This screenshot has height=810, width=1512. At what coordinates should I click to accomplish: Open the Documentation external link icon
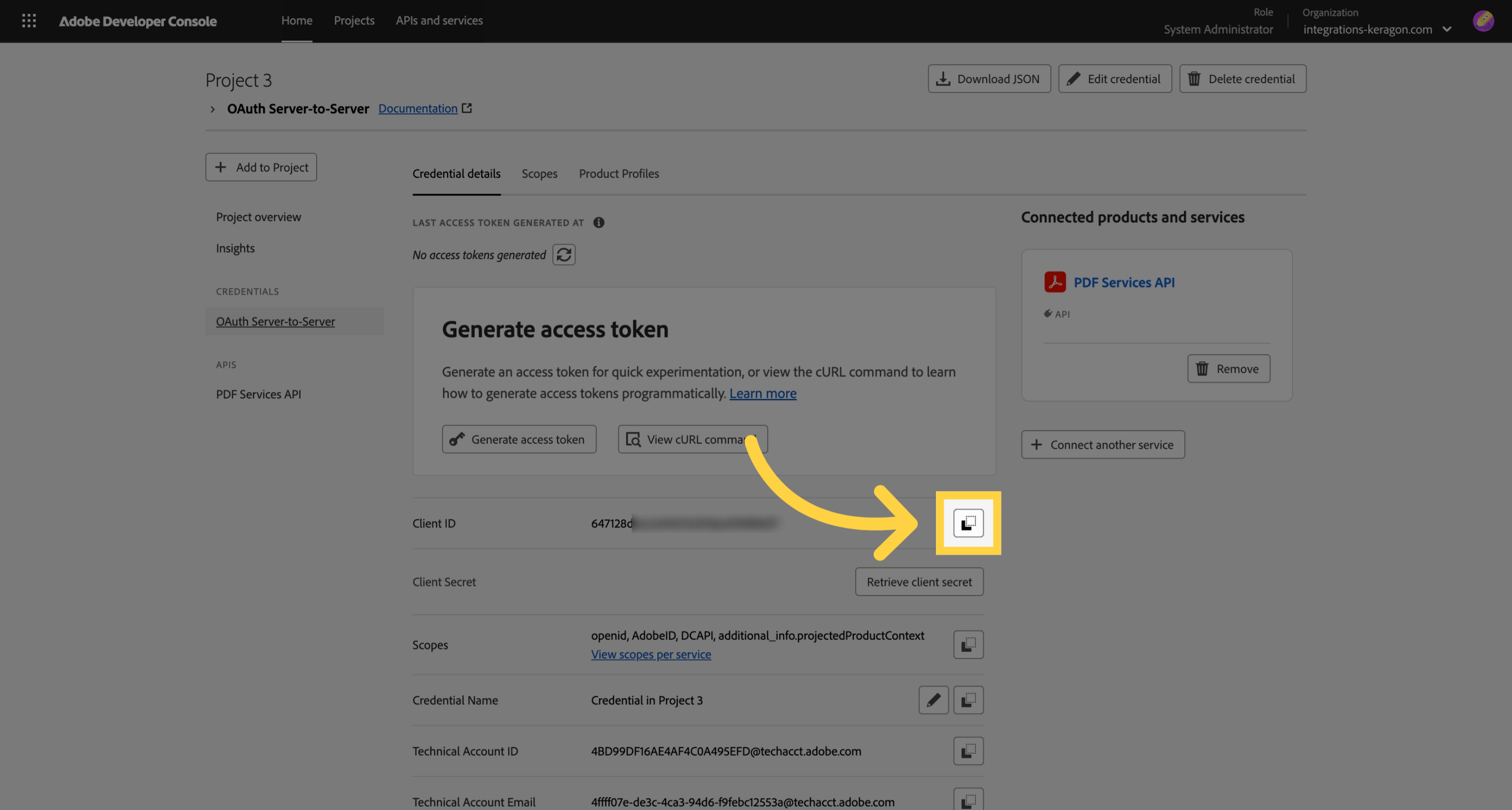pyautogui.click(x=467, y=108)
